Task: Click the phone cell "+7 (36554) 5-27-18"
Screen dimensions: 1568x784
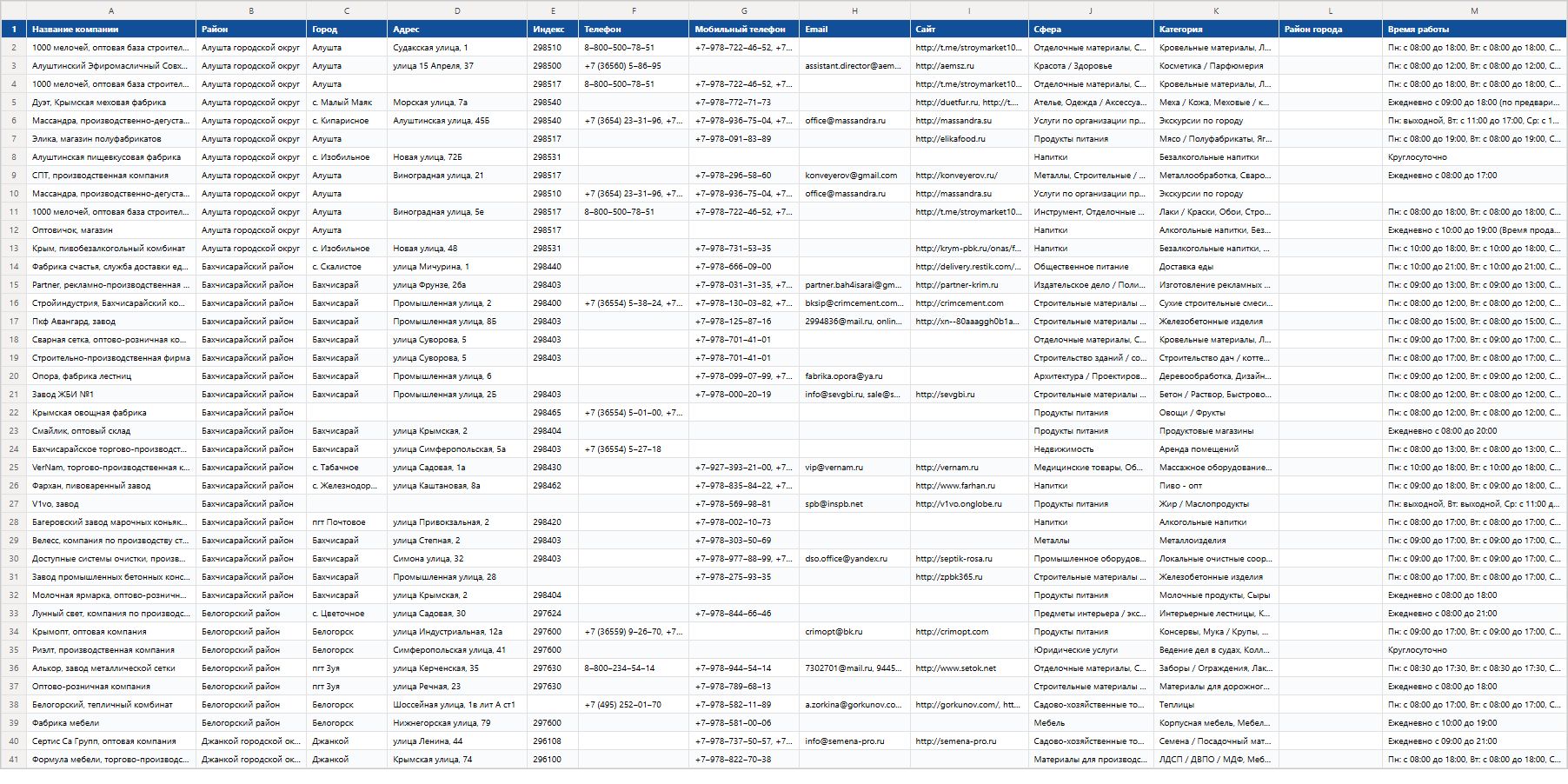Action: point(634,449)
